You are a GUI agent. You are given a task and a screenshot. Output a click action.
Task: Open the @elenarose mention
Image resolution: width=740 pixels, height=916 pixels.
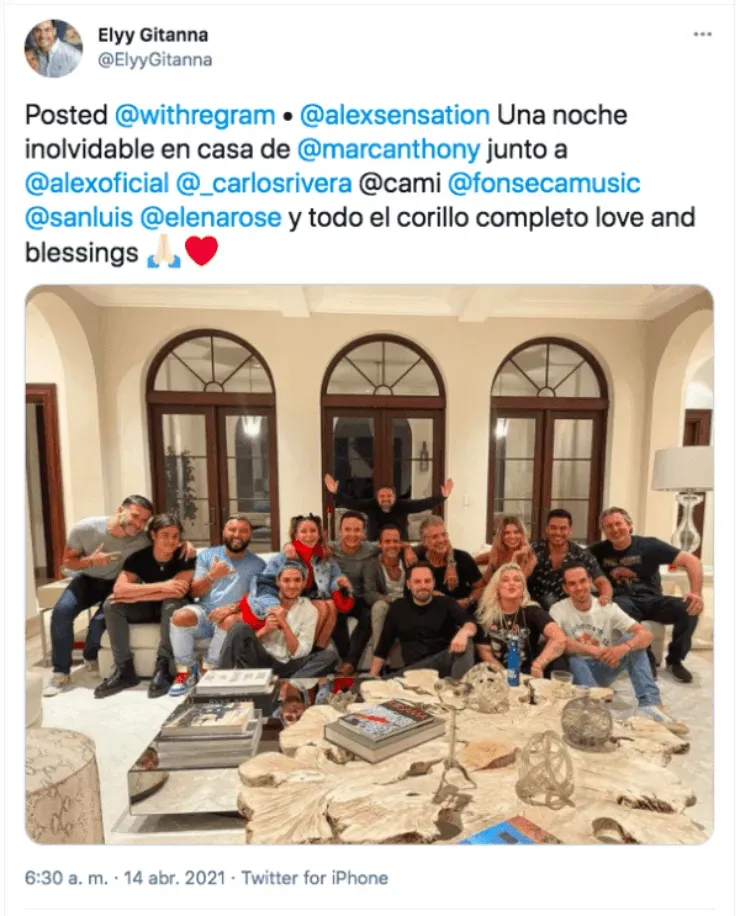tap(211, 218)
